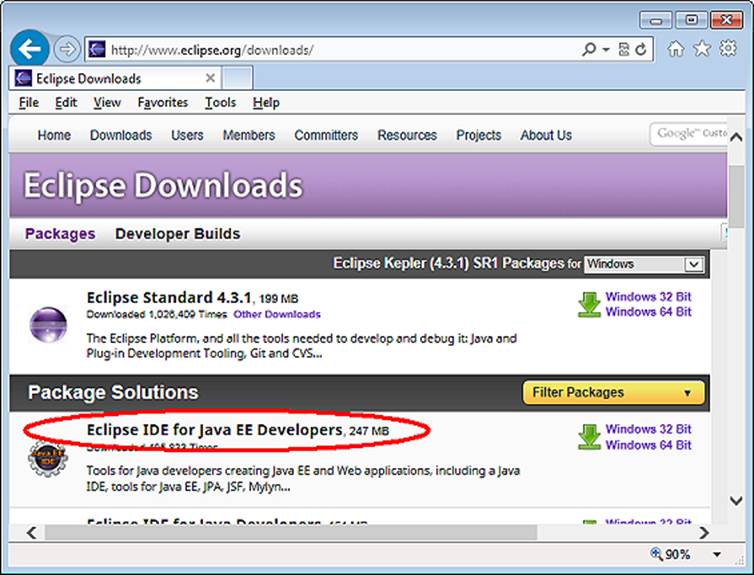Viewport: 754px width, 575px height.
Task: Click the Eclipse Downloads page heading
Action: [163, 186]
